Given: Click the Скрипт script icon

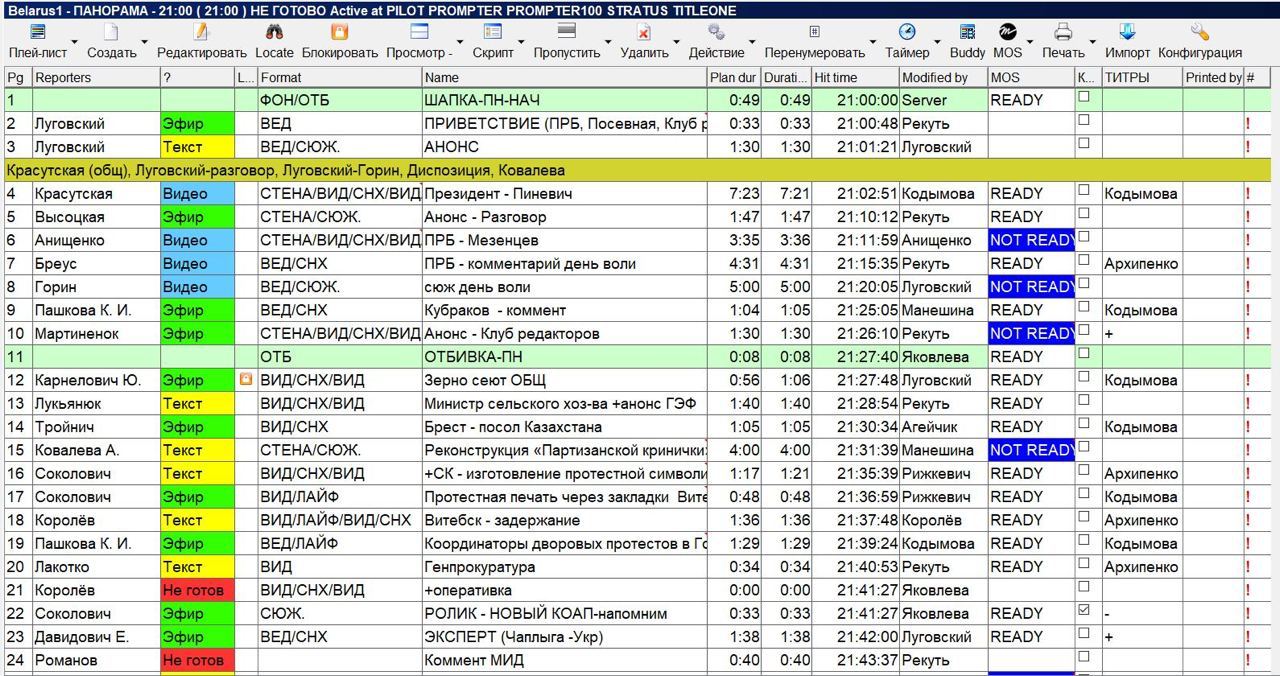Looking at the screenshot, I should click(x=493, y=33).
